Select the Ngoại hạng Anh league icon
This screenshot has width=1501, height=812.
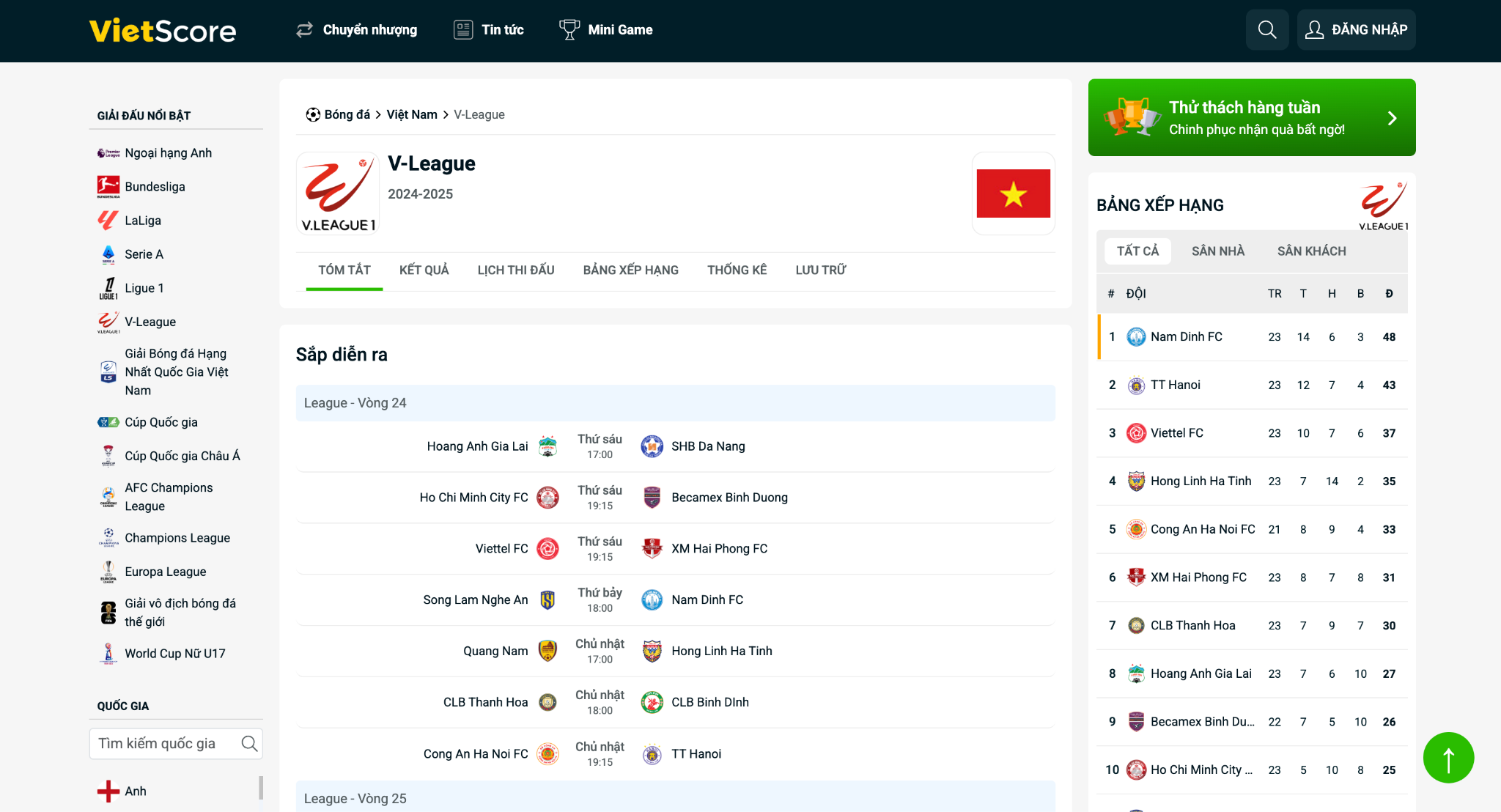pos(108,152)
